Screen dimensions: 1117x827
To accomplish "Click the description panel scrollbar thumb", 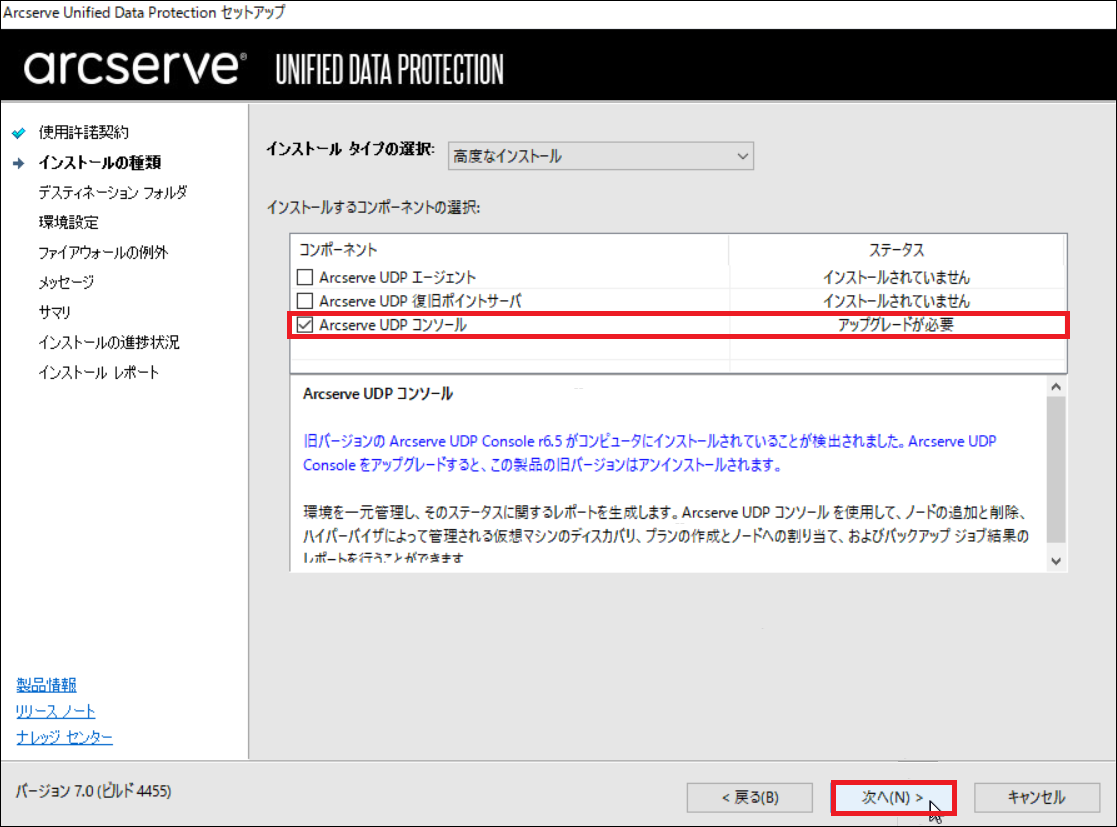I will click(x=1056, y=470).
